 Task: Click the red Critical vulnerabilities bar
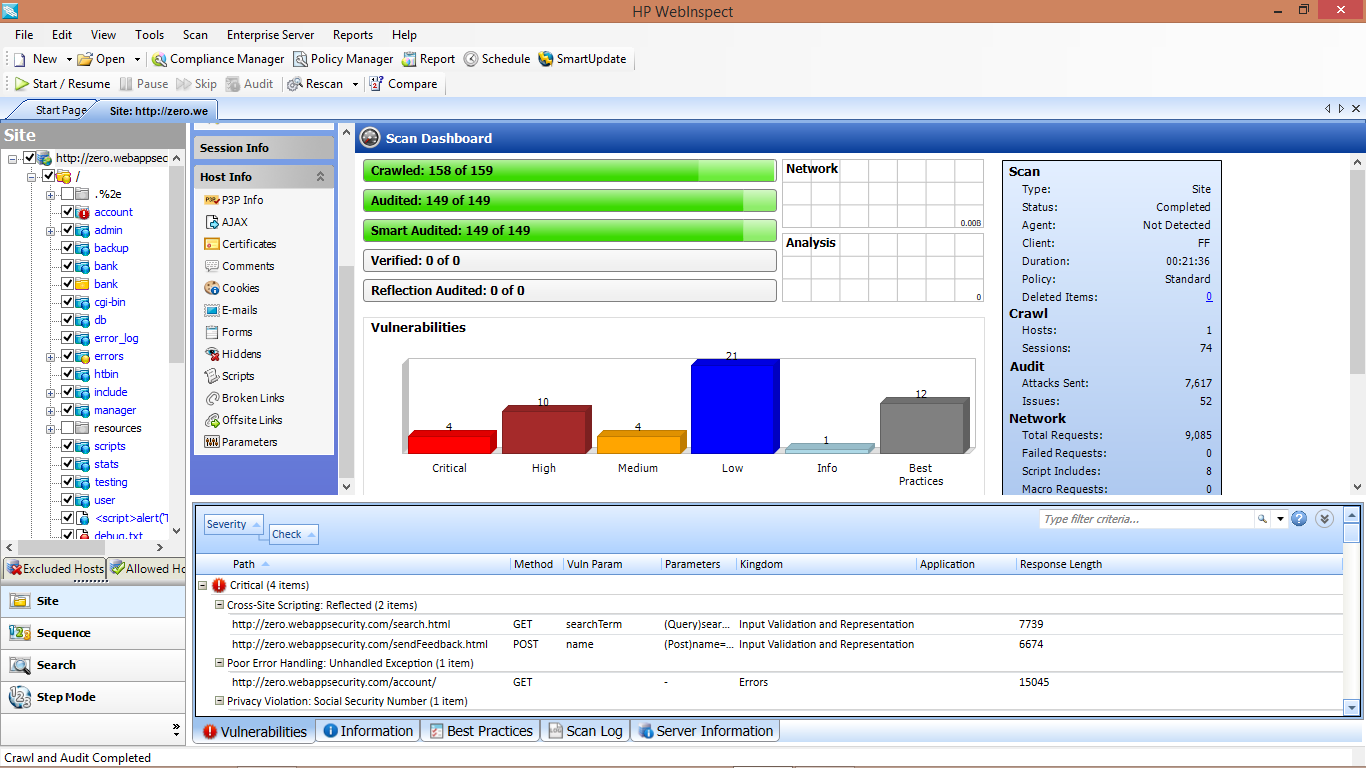pyautogui.click(x=452, y=442)
